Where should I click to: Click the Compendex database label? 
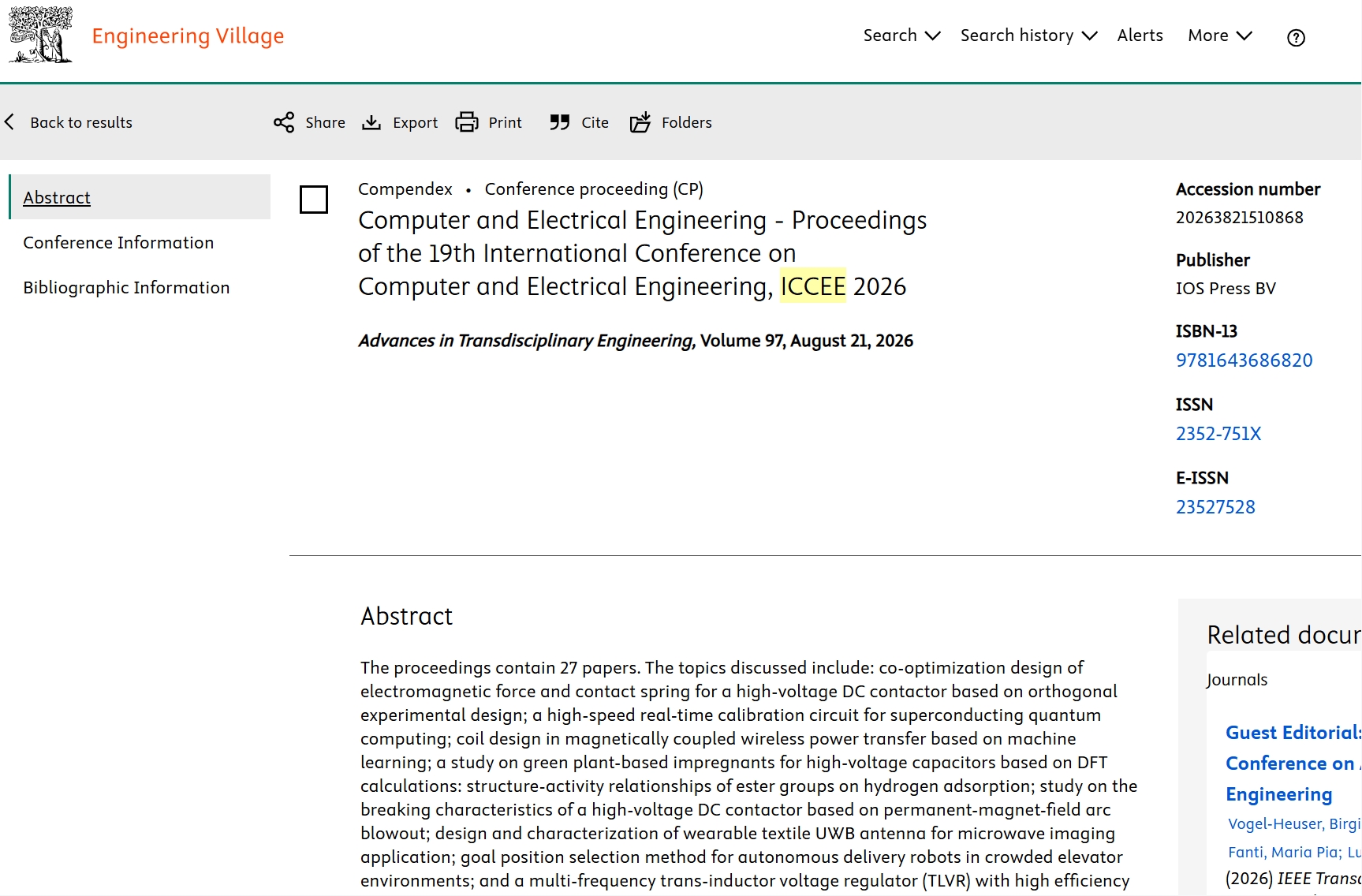(405, 189)
